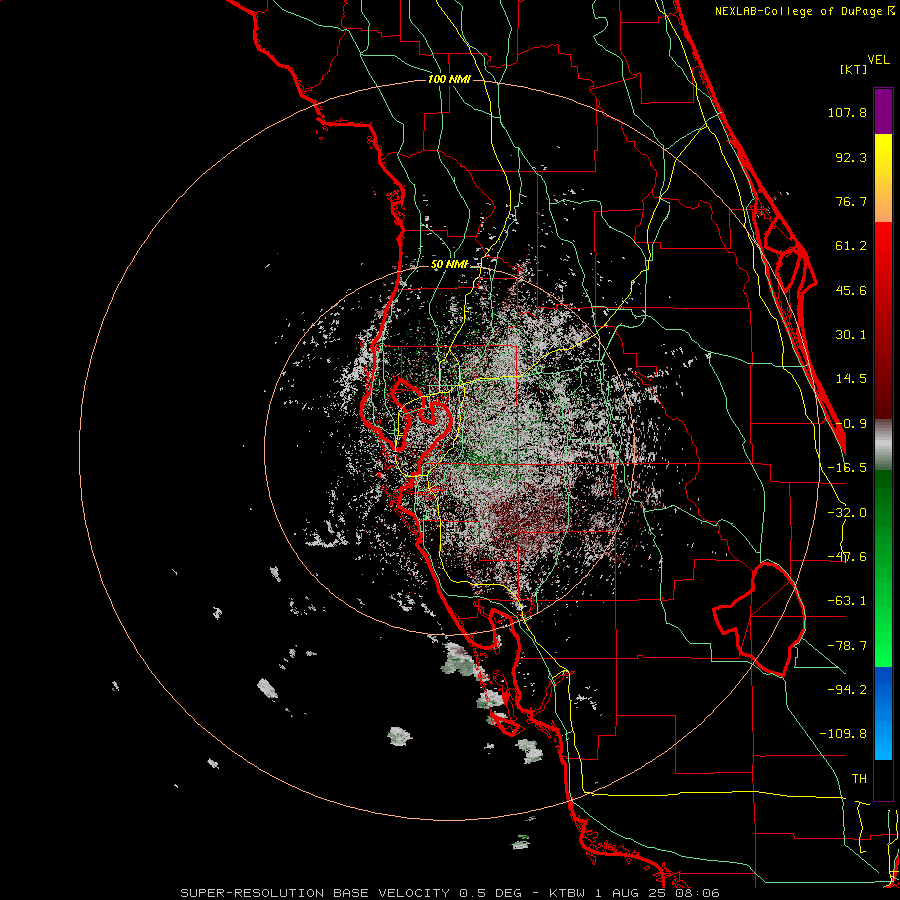
Task: Click the 50 NMI range ring label
Action: tap(449, 265)
